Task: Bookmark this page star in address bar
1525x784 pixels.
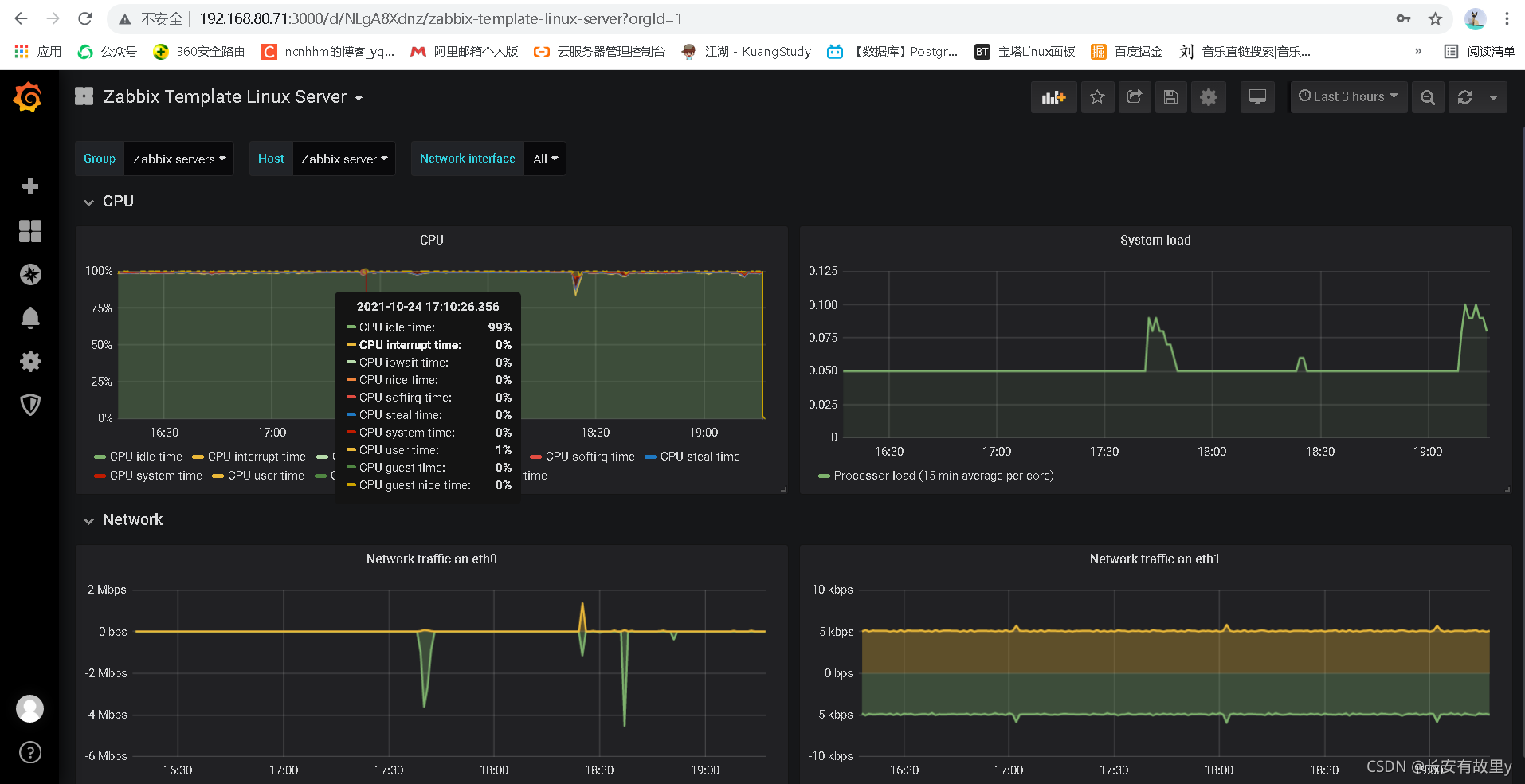Action: click(1435, 18)
